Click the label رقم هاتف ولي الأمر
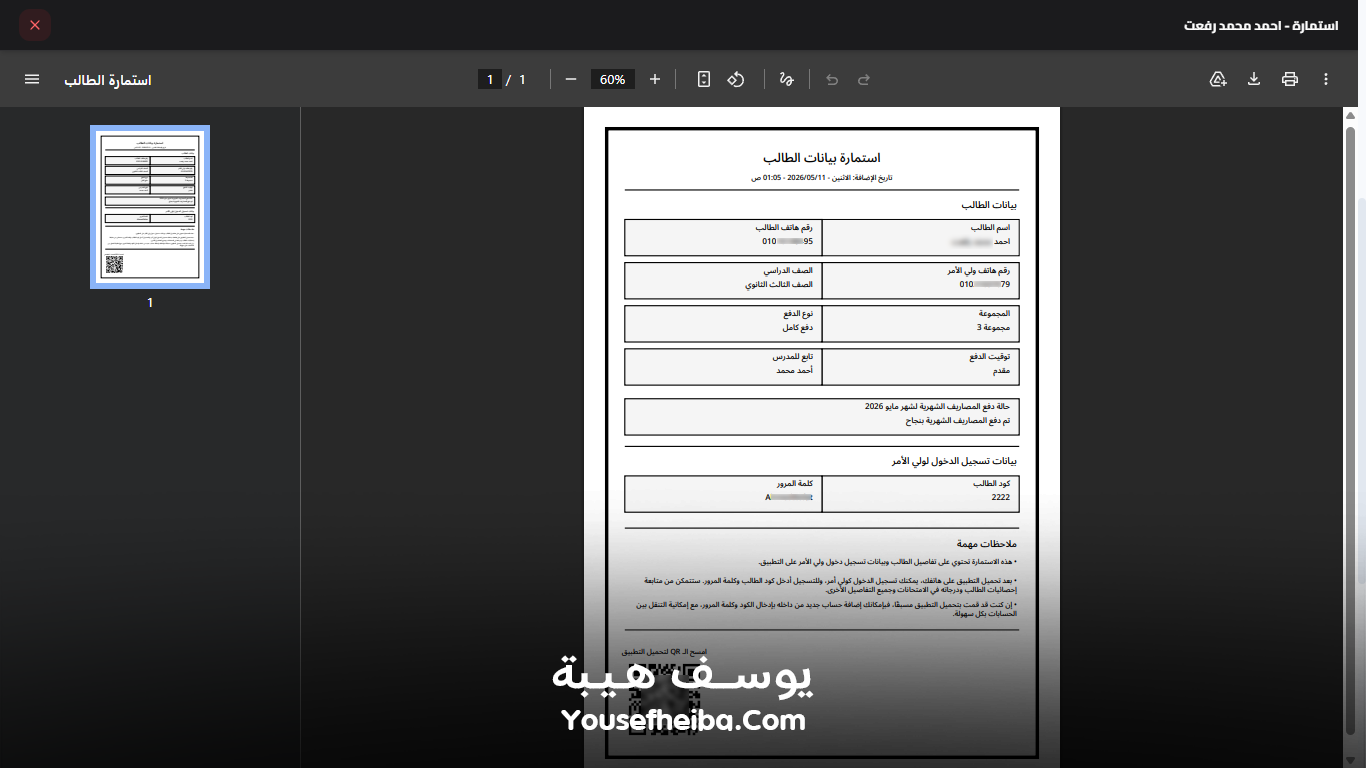1366x768 pixels. tap(979, 271)
